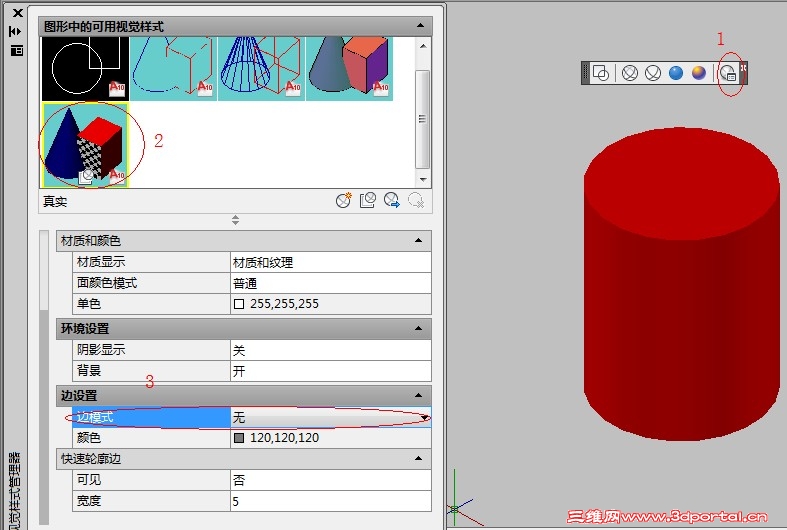Close the visual styles manager palette
787x530 pixels.
pyautogui.click(x=18, y=13)
